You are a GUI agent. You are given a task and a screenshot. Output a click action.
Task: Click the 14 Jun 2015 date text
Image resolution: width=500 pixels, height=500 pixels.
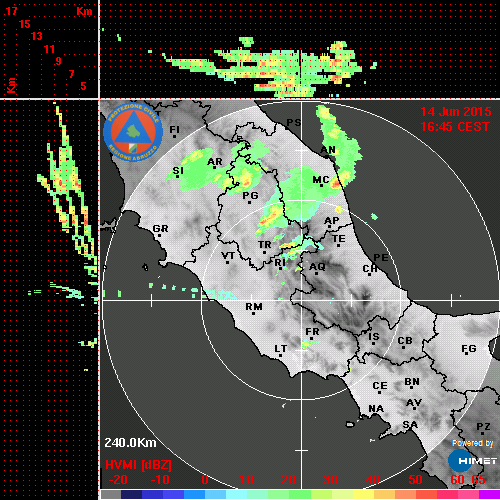(x=456, y=112)
